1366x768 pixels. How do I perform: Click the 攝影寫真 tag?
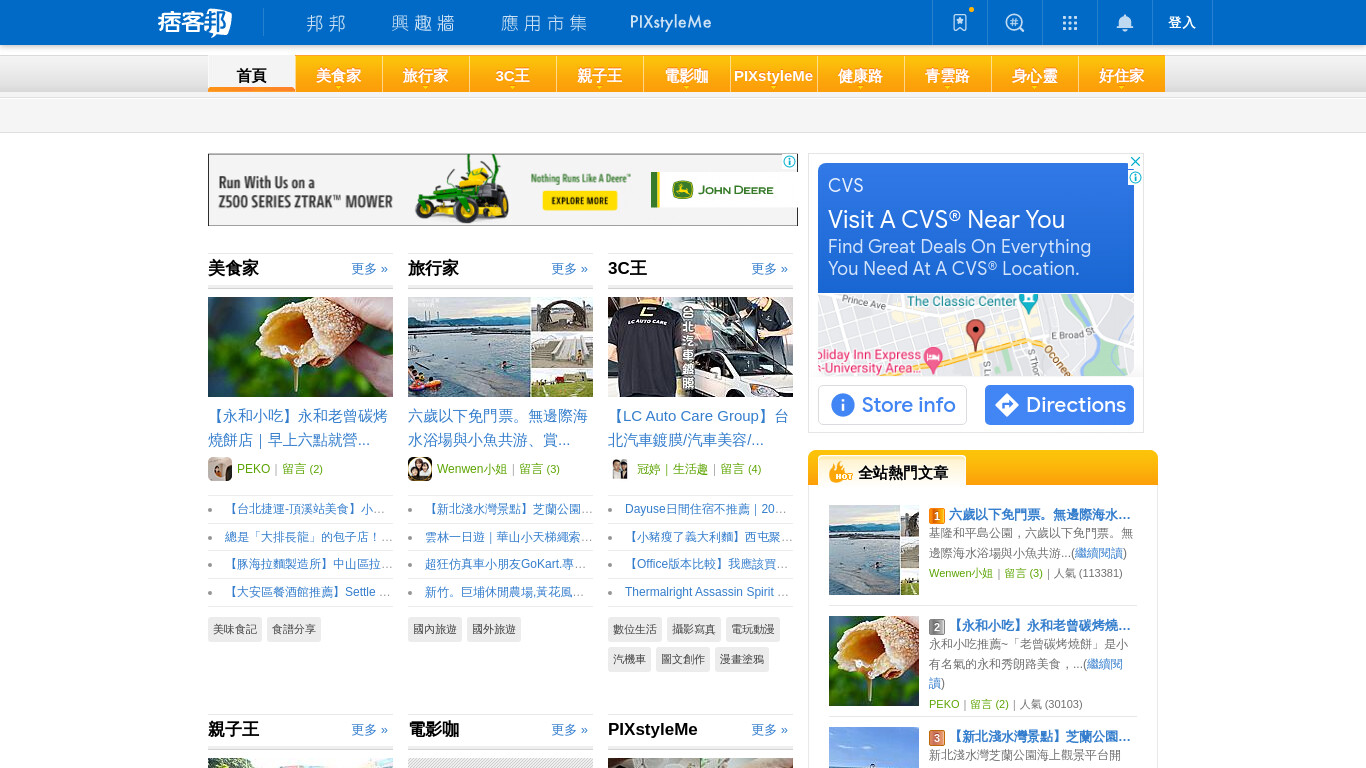[x=694, y=630]
